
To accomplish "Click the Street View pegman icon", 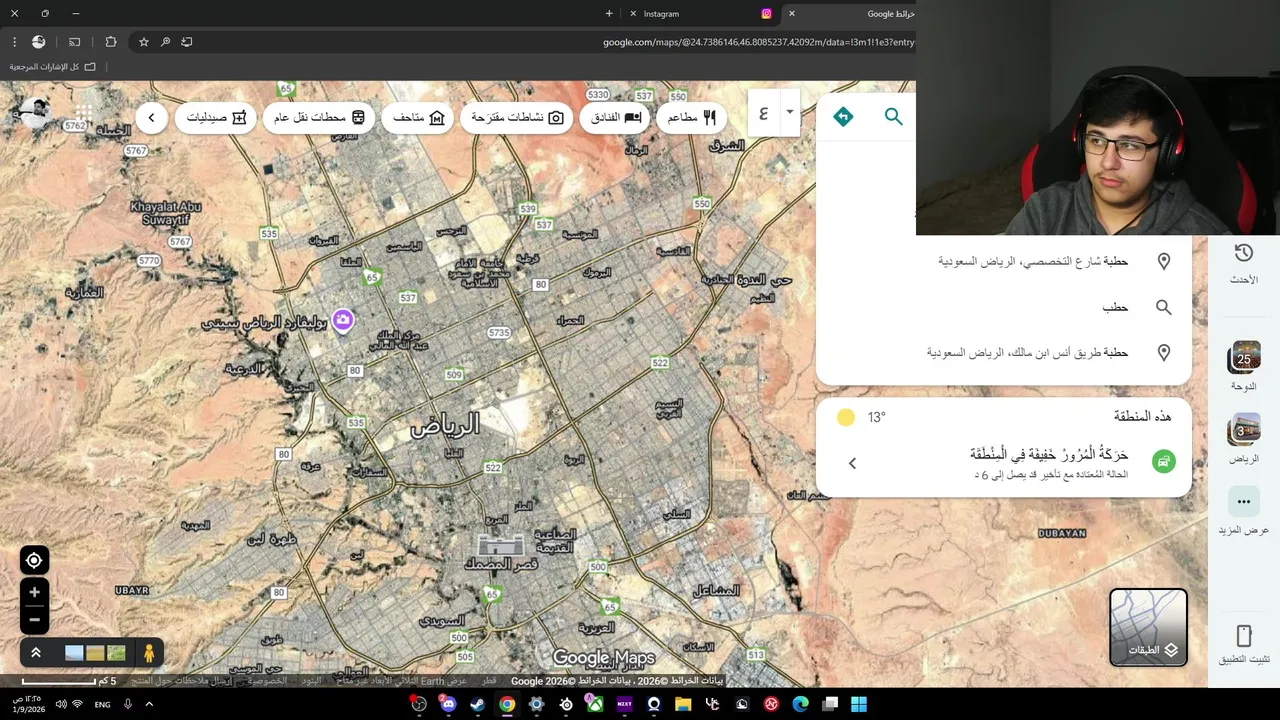I will click(x=149, y=653).
